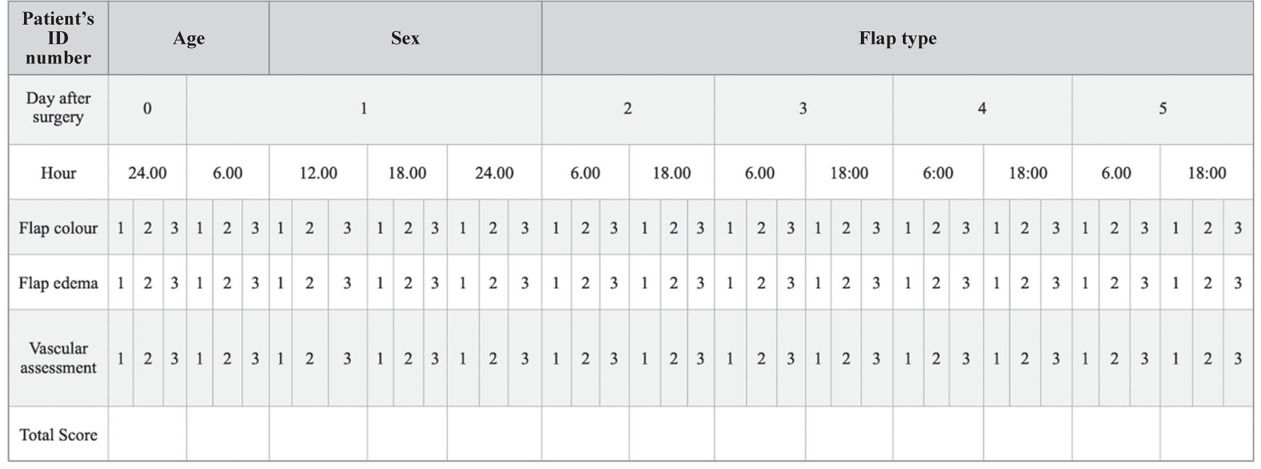Click Total Score cell for Day 1 12.00
Screen dimensions: 1261x469
pyautogui.click(x=318, y=435)
